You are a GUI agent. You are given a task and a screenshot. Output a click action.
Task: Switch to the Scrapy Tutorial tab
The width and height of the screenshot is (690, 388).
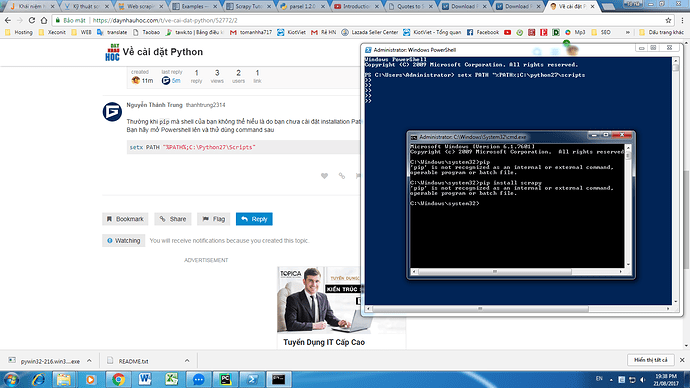coord(249,7)
